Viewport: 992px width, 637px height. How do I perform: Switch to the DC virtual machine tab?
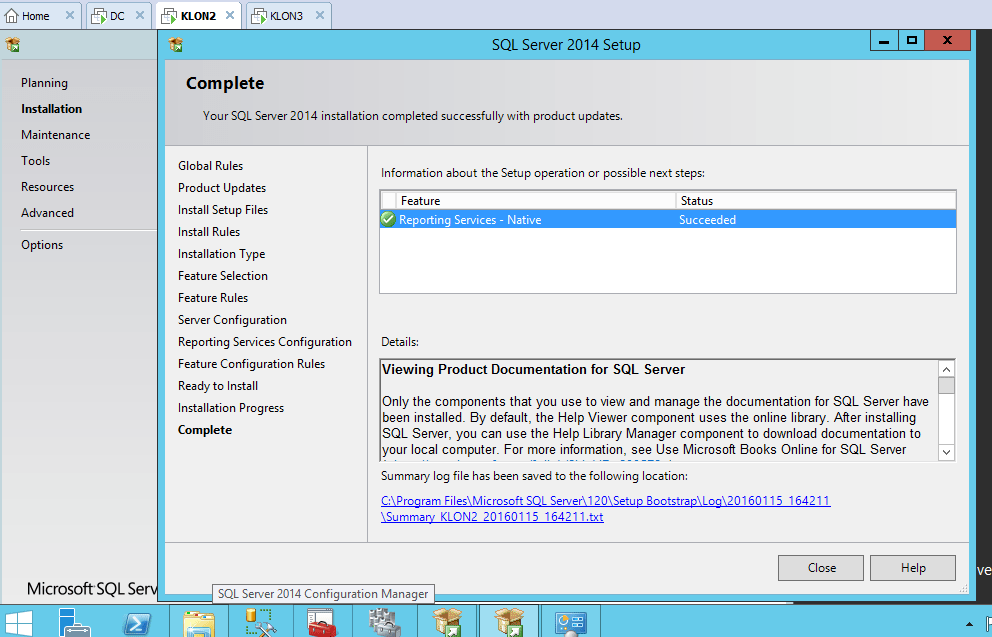coord(117,16)
